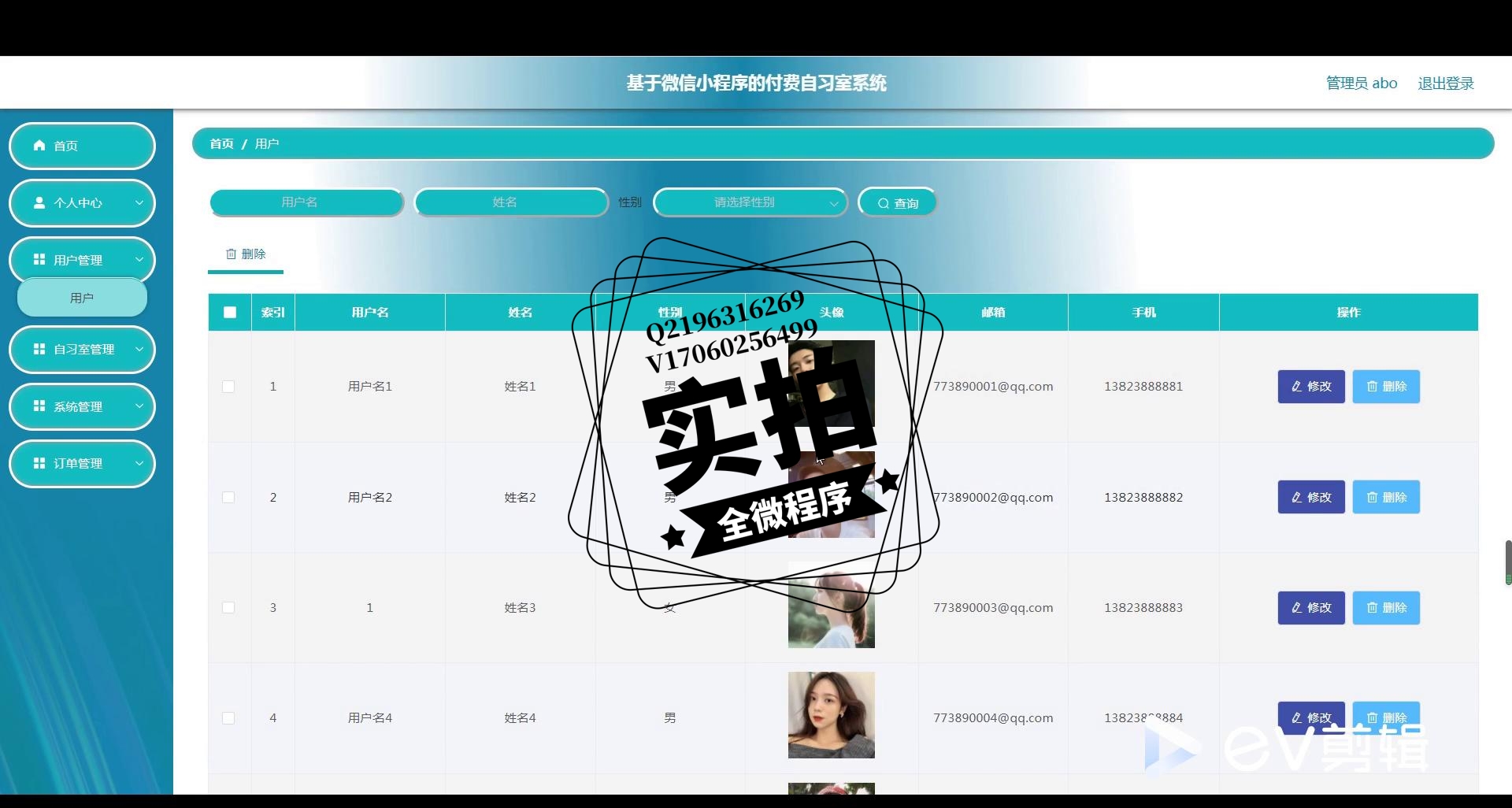Viewport: 1512px width, 808px height.
Task: Click 首页 in the breadcrumb
Action: click(x=221, y=143)
